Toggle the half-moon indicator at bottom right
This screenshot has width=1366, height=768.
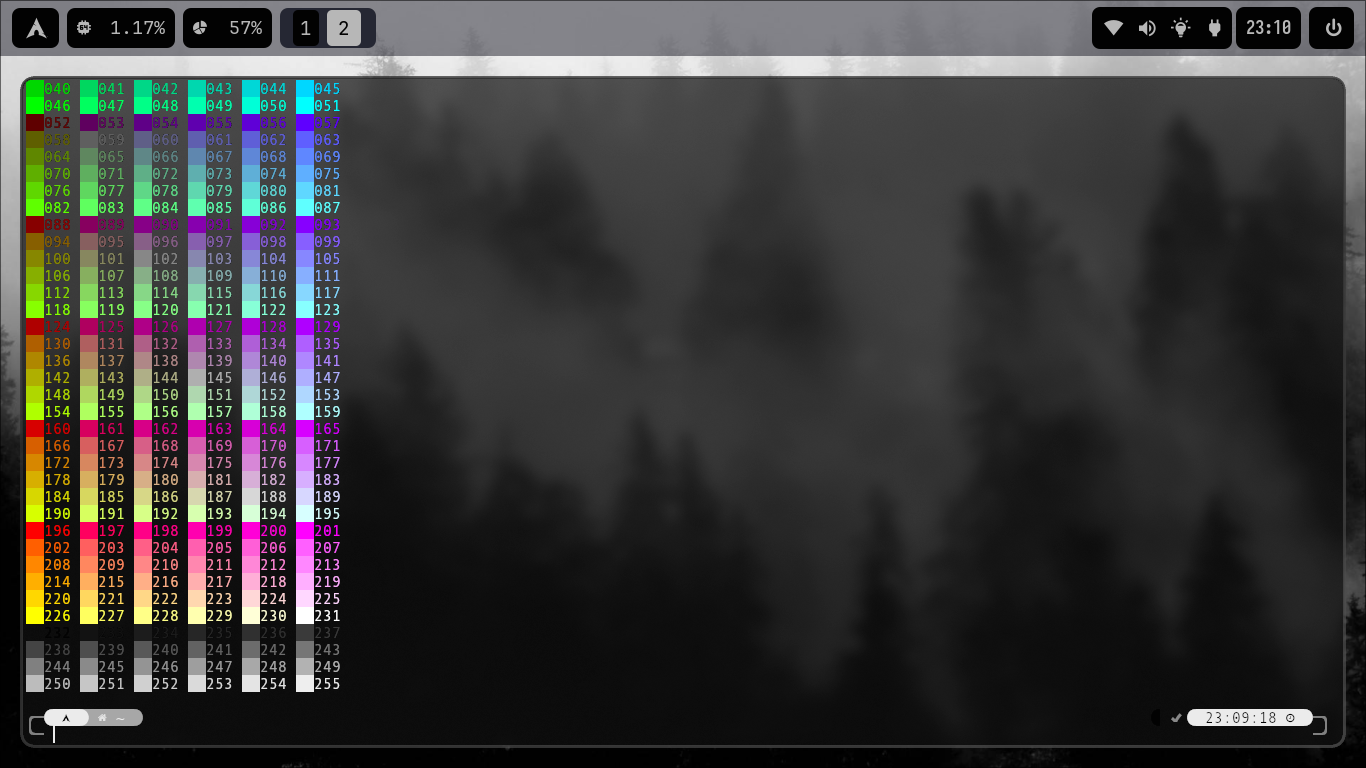point(1157,717)
